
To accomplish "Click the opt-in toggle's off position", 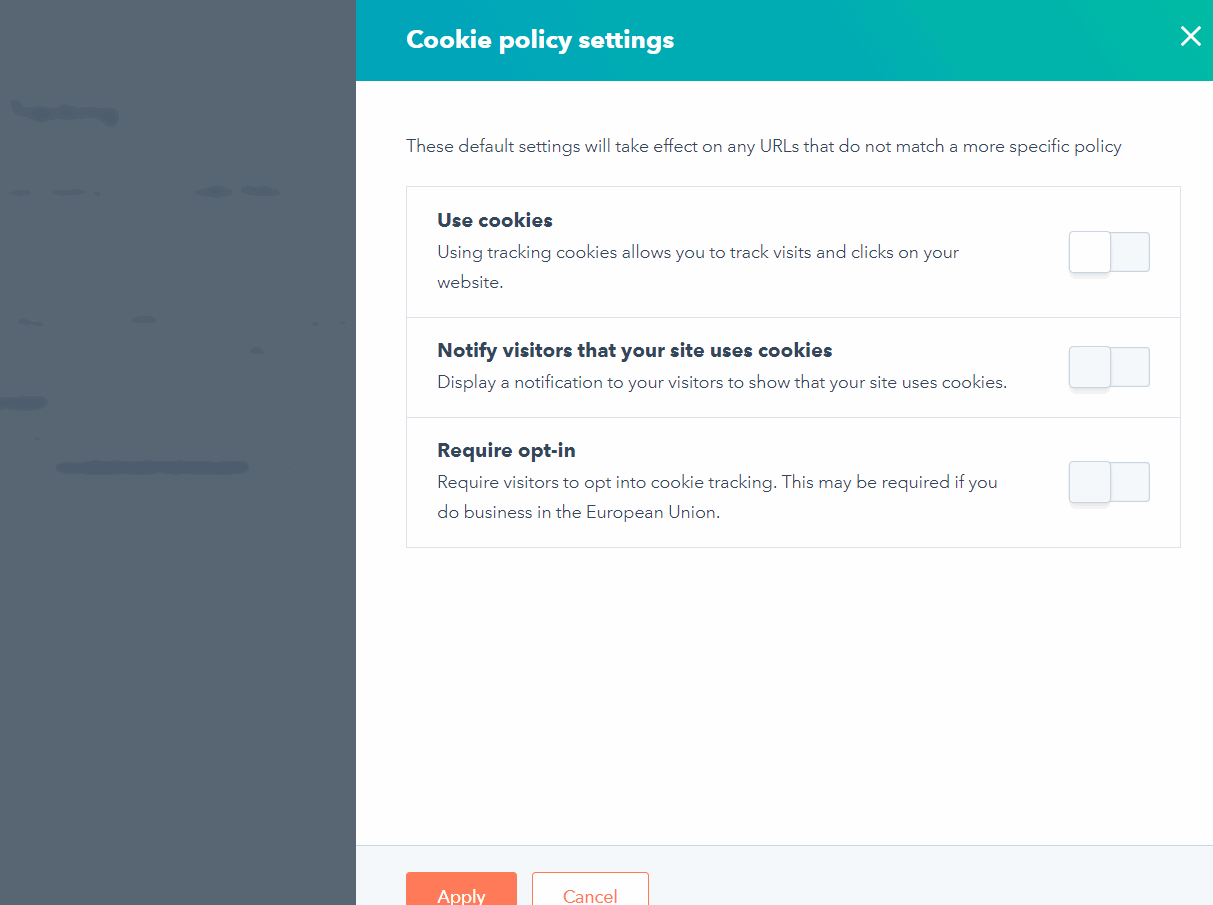I will point(1089,482).
